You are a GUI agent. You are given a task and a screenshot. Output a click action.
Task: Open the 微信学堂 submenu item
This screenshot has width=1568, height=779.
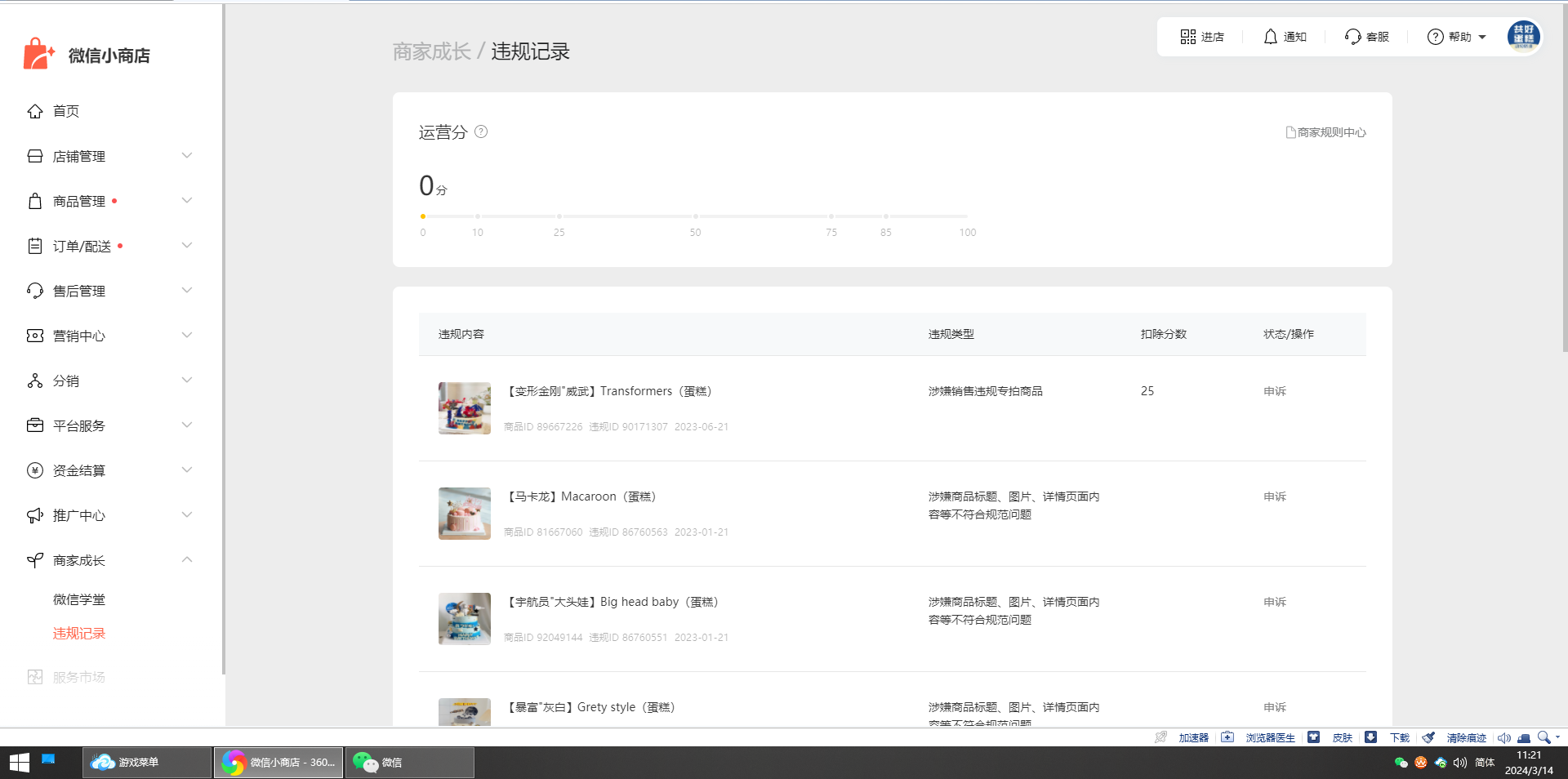[79, 599]
